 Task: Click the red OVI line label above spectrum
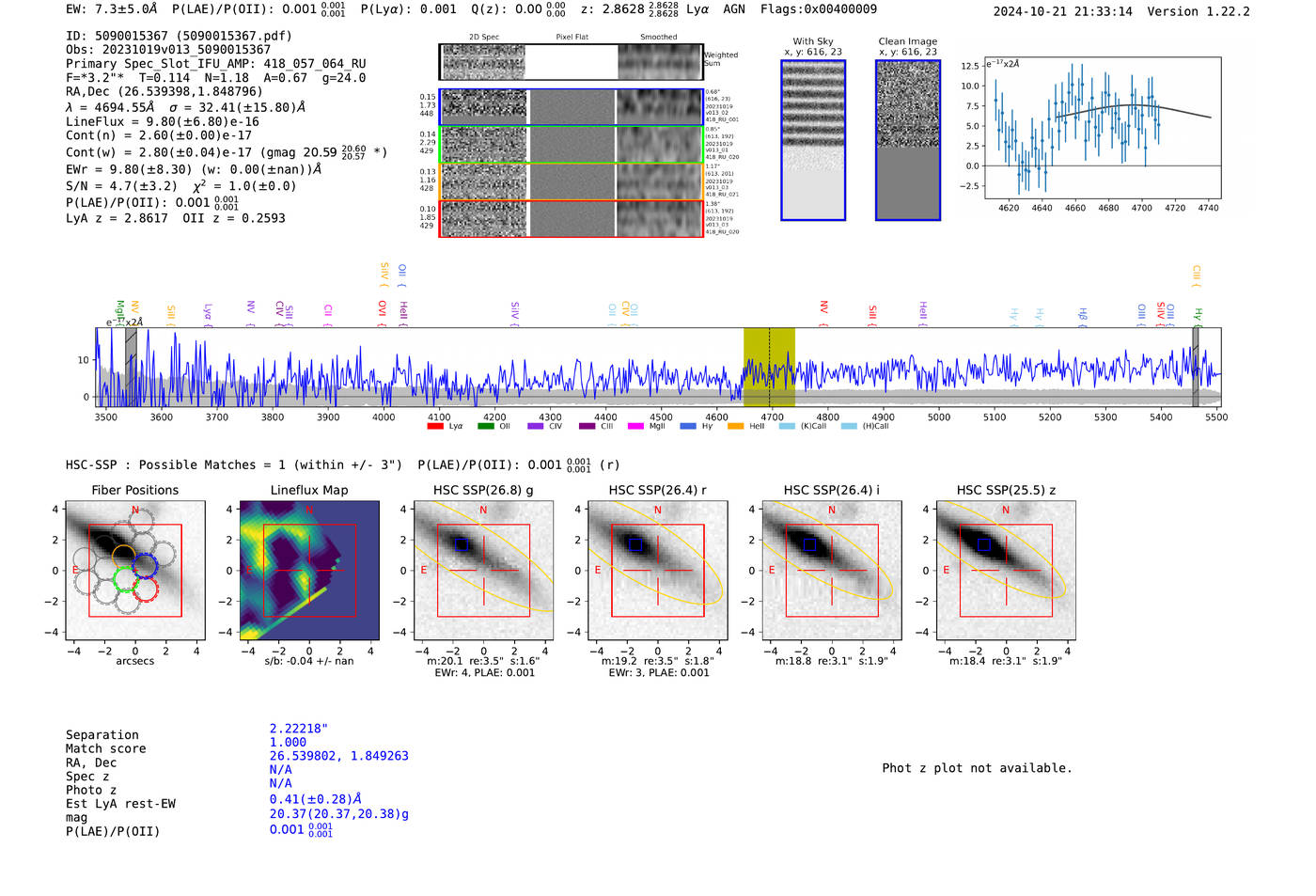(382, 313)
